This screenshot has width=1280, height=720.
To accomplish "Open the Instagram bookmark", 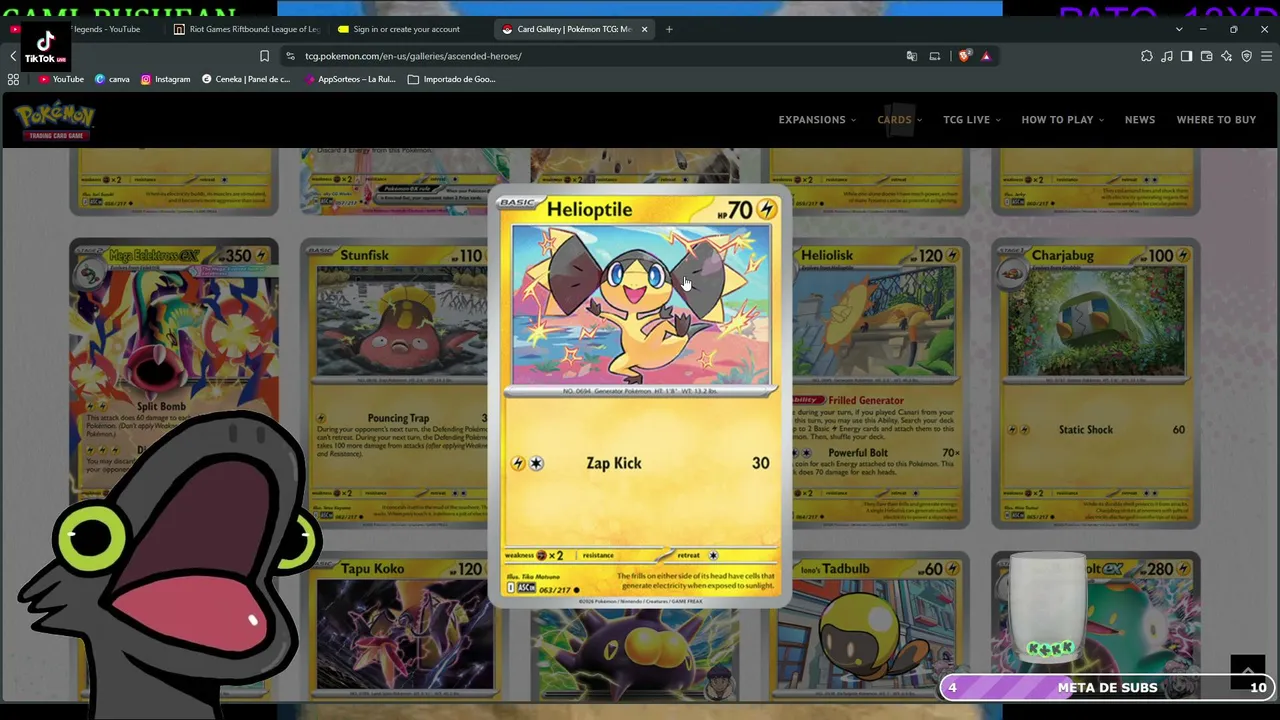I will point(165,79).
